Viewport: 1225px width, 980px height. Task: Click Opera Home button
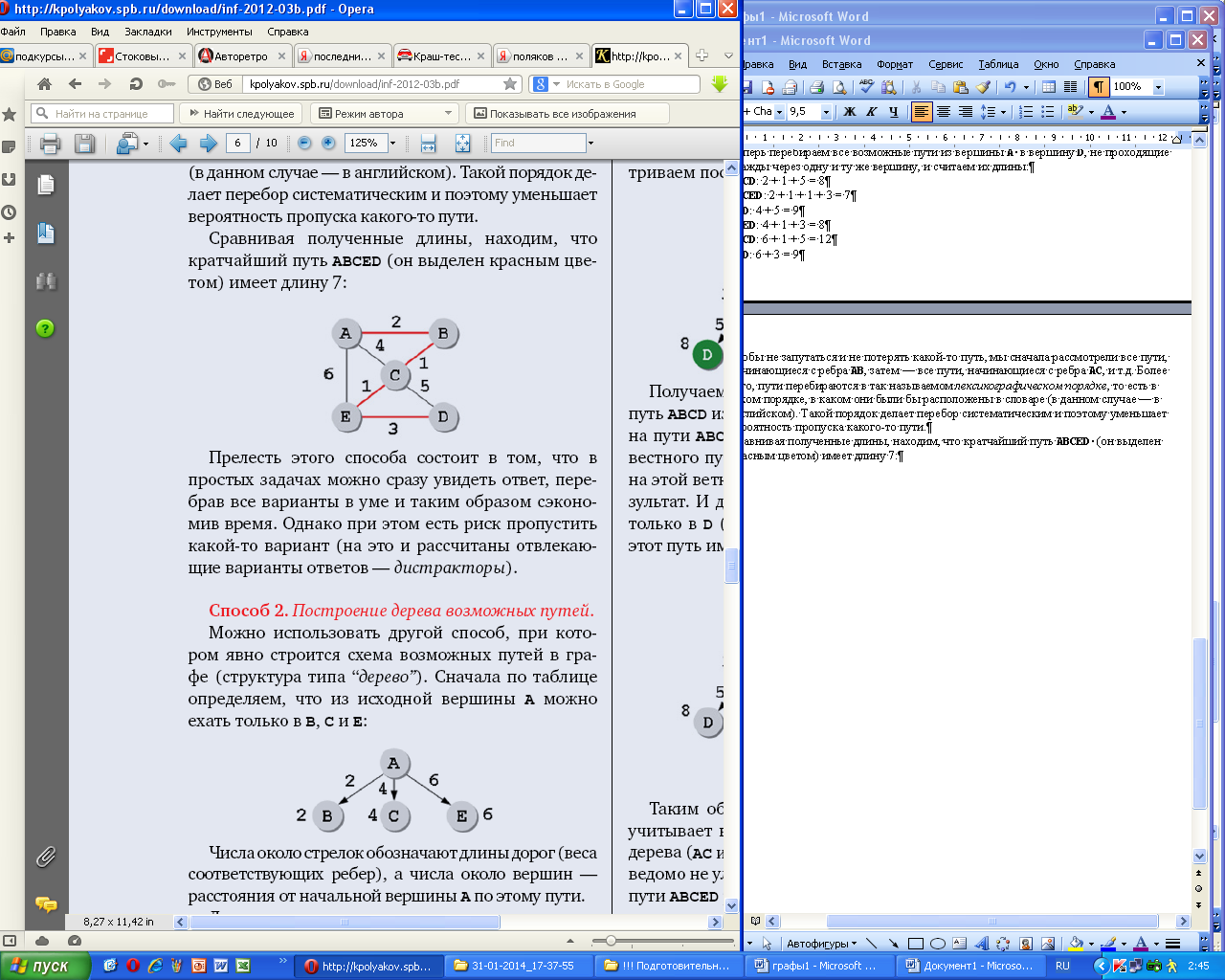pyautogui.click(x=44, y=84)
